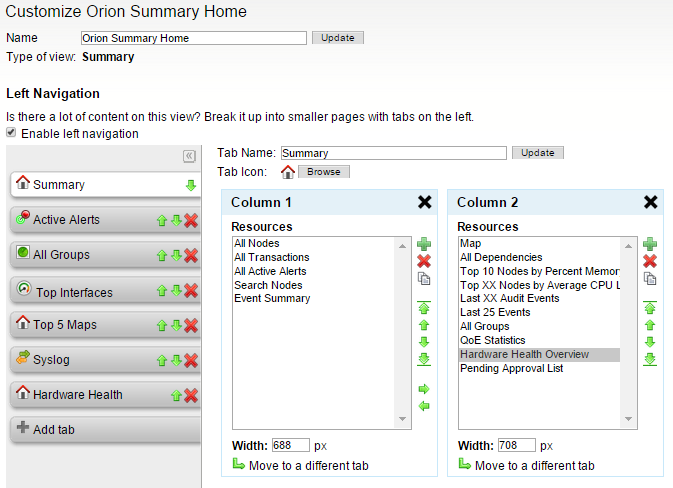
Task: Clone selected resource in Column 1
Action: coord(424,279)
